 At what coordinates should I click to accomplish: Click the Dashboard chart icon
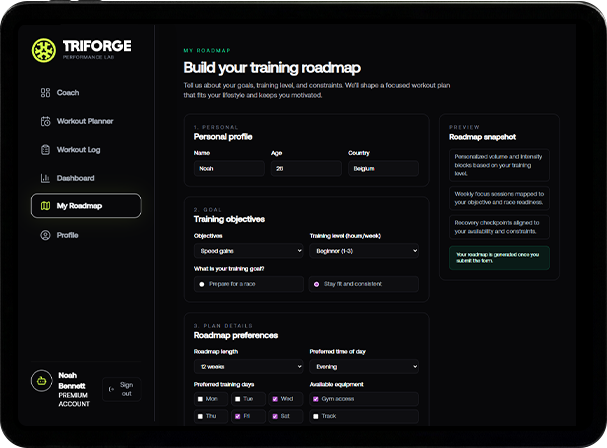click(46, 178)
